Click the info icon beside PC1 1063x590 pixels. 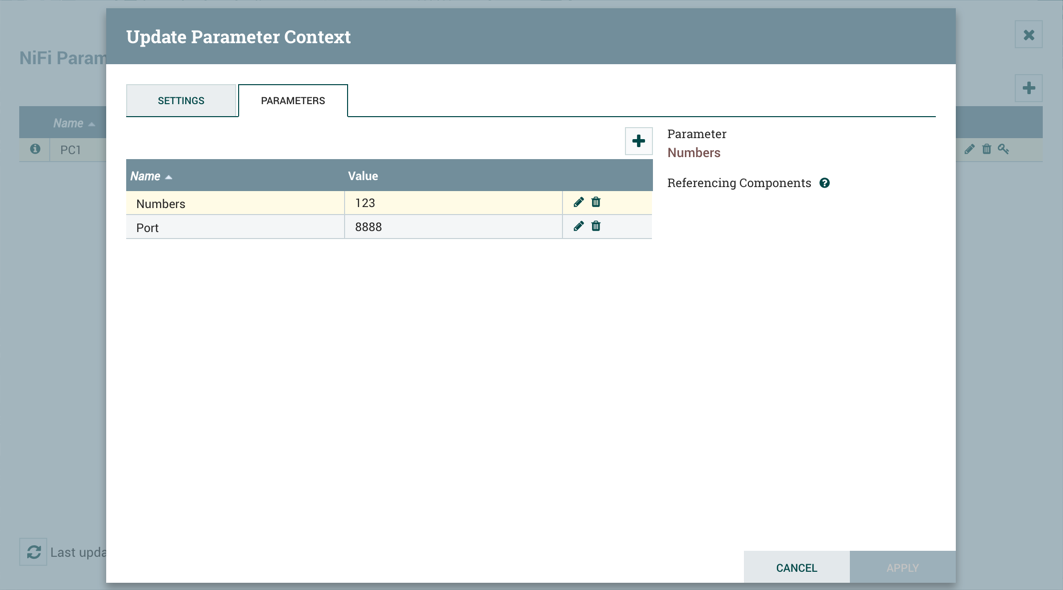click(x=35, y=149)
